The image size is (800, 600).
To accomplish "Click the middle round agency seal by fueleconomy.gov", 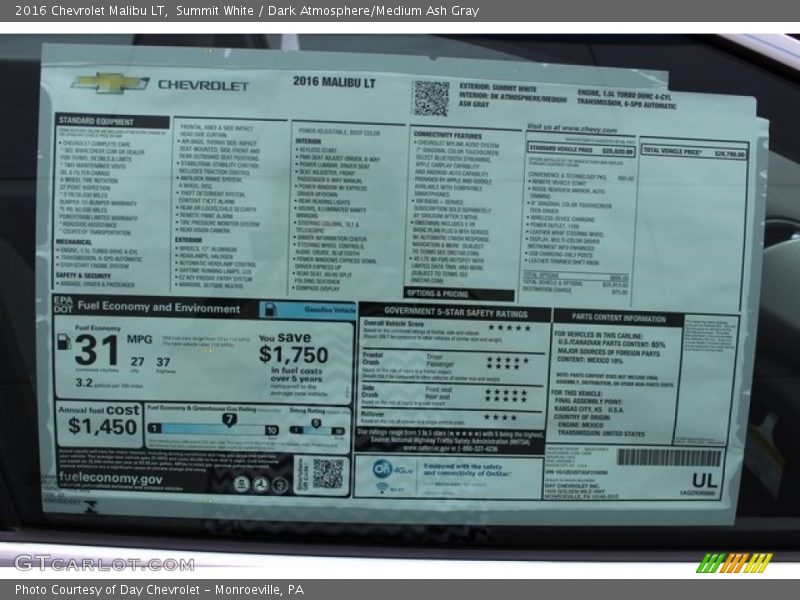I will pyautogui.click(x=261, y=484).
